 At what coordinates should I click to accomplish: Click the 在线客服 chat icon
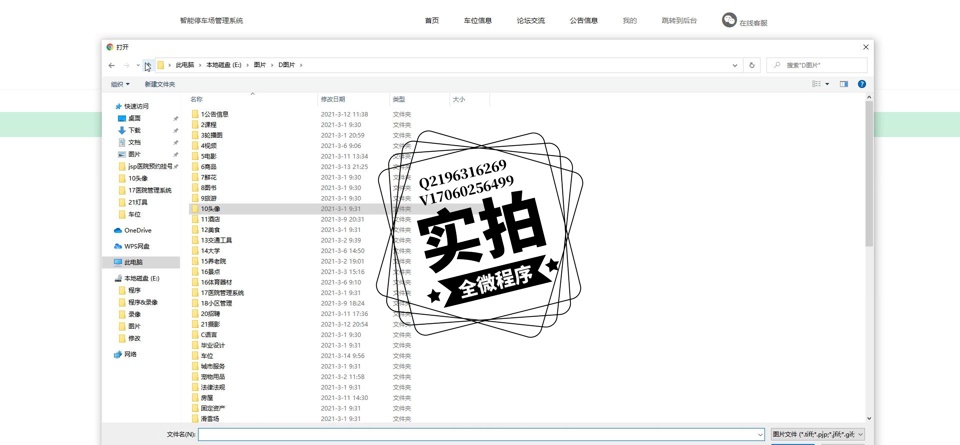pyautogui.click(x=730, y=20)
